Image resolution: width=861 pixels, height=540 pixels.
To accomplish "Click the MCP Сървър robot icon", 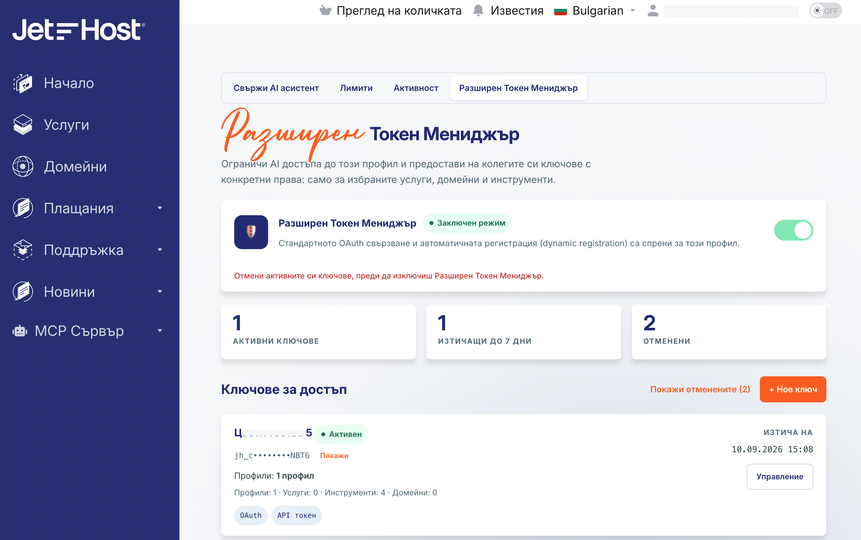I will (x=20, y=331).
